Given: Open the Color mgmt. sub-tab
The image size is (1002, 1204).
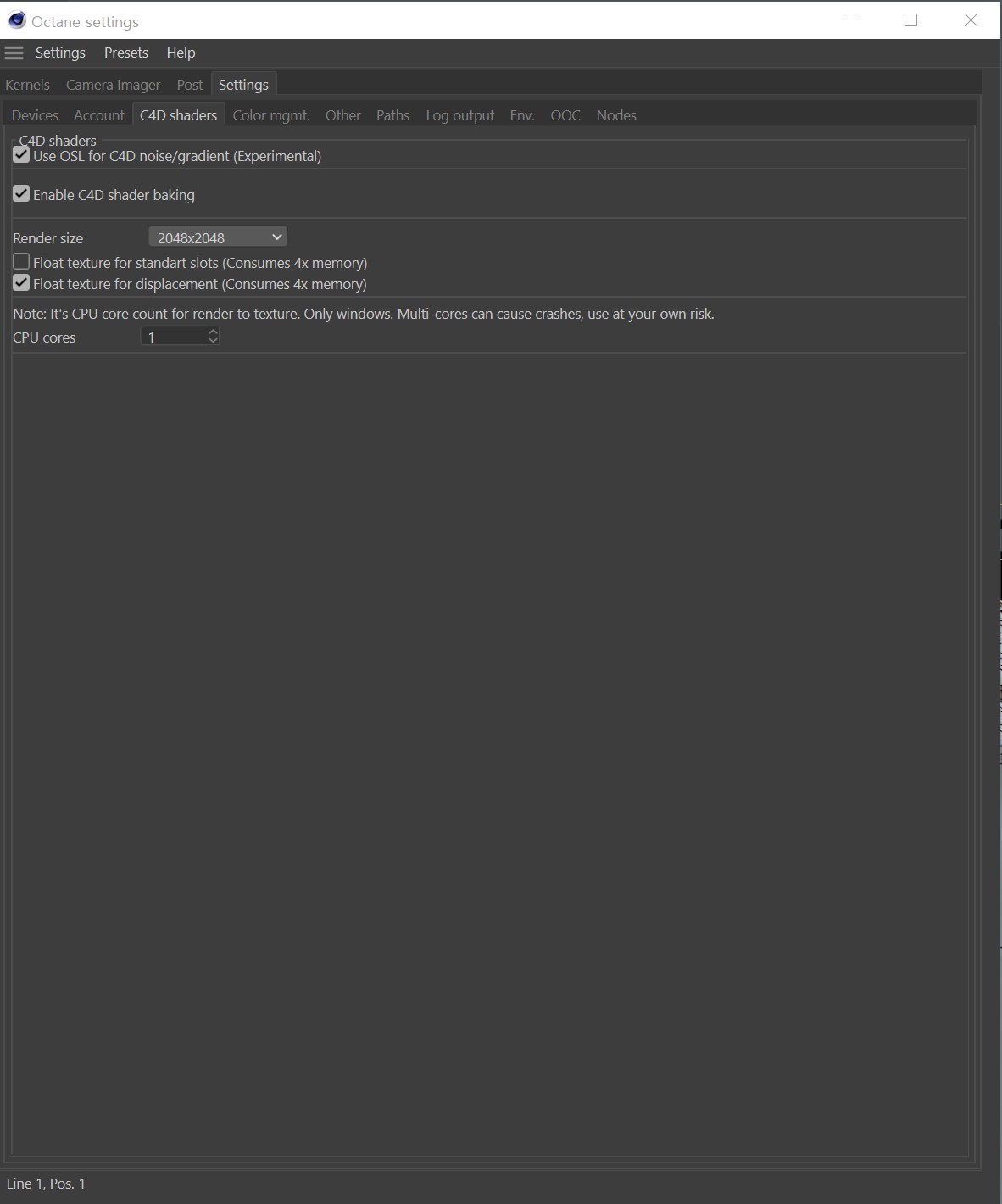Looking at the screenshot, I should 271,115.
